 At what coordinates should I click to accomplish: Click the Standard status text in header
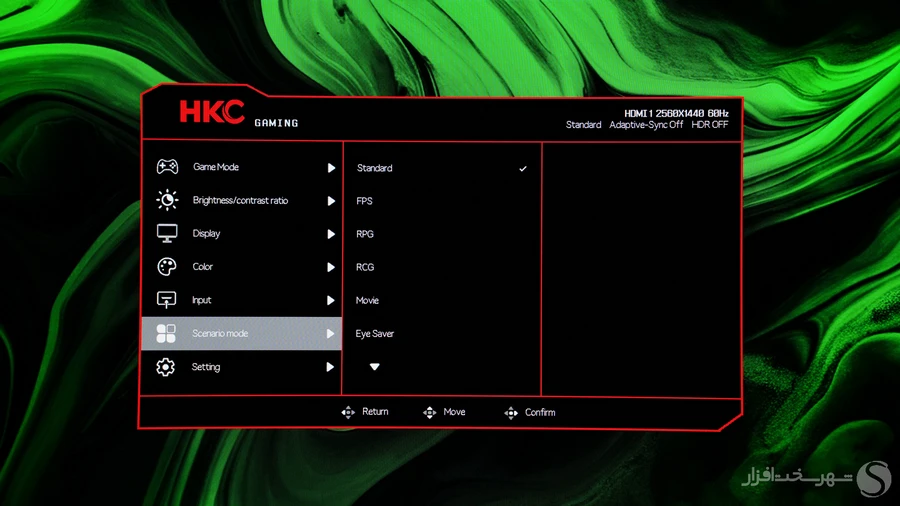click(x=584, y=124)
